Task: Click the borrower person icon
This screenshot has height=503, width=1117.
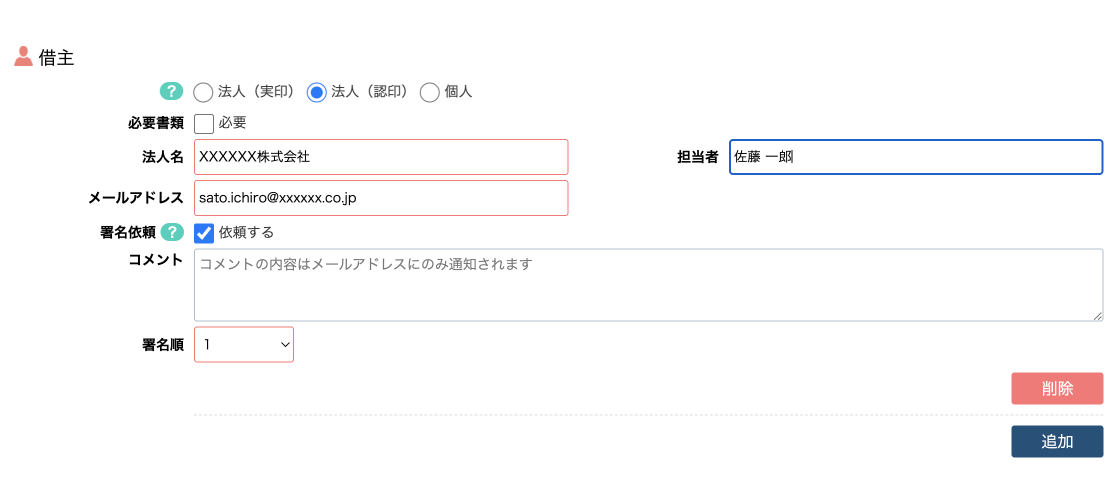Action: point(23,57)
